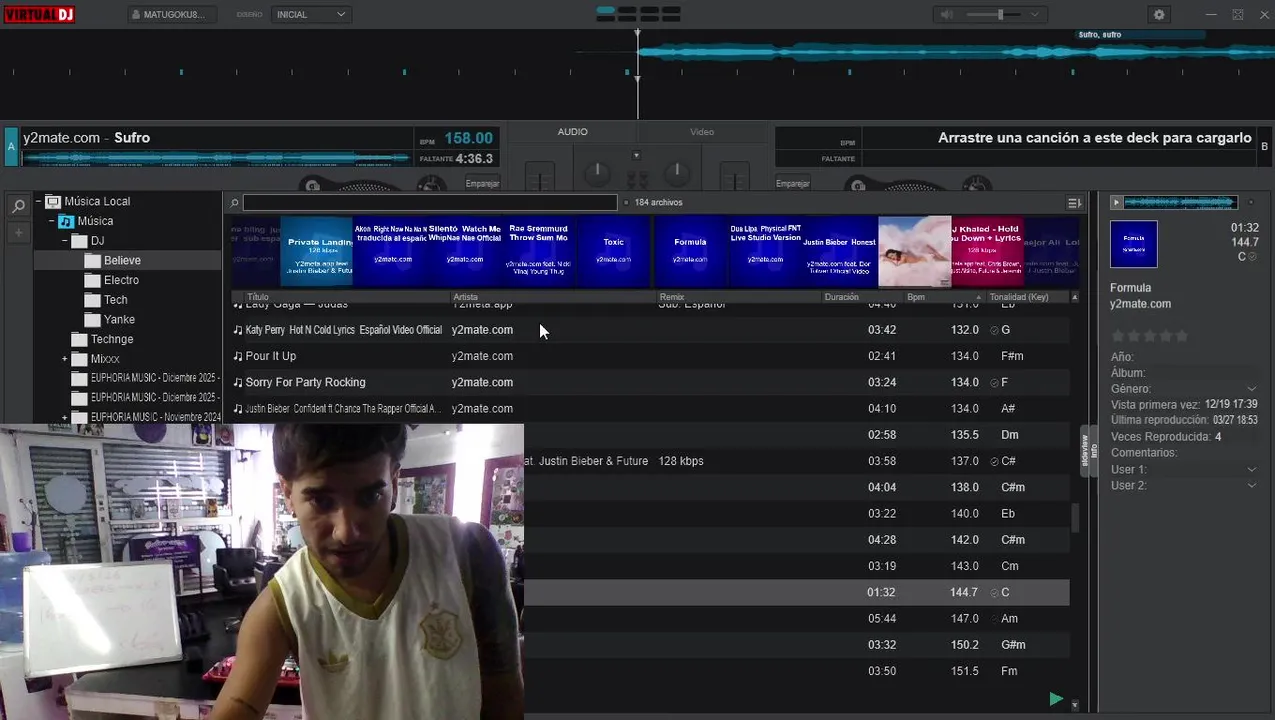The width and height of the screenshot is (1275, 720).
Task: Select the Toxic cover thumbnail
Action: [614, 252]
